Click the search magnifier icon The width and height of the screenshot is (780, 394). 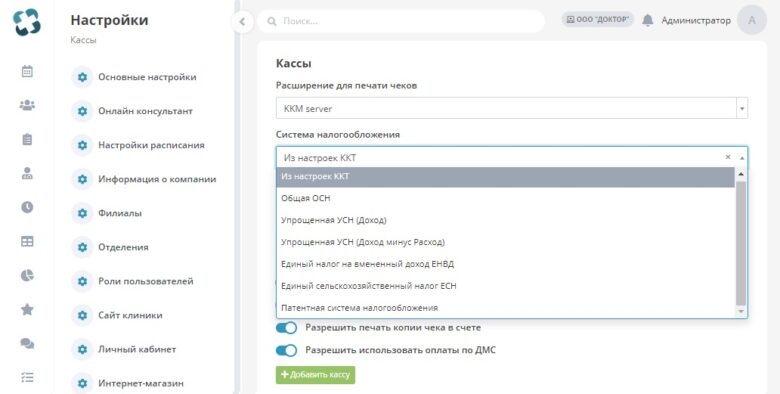[272, 21]
